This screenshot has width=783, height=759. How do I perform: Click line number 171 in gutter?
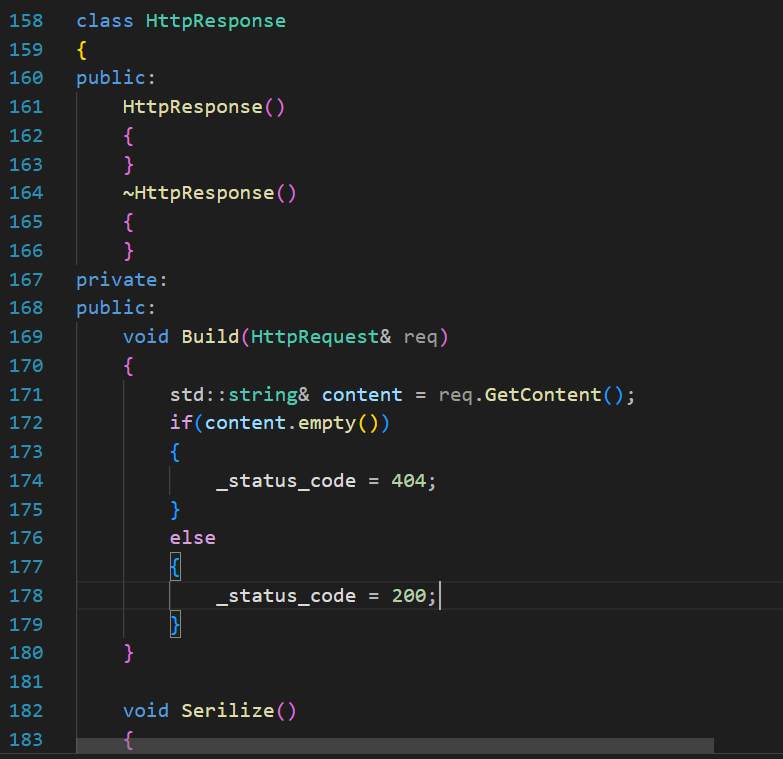(26, 395)
